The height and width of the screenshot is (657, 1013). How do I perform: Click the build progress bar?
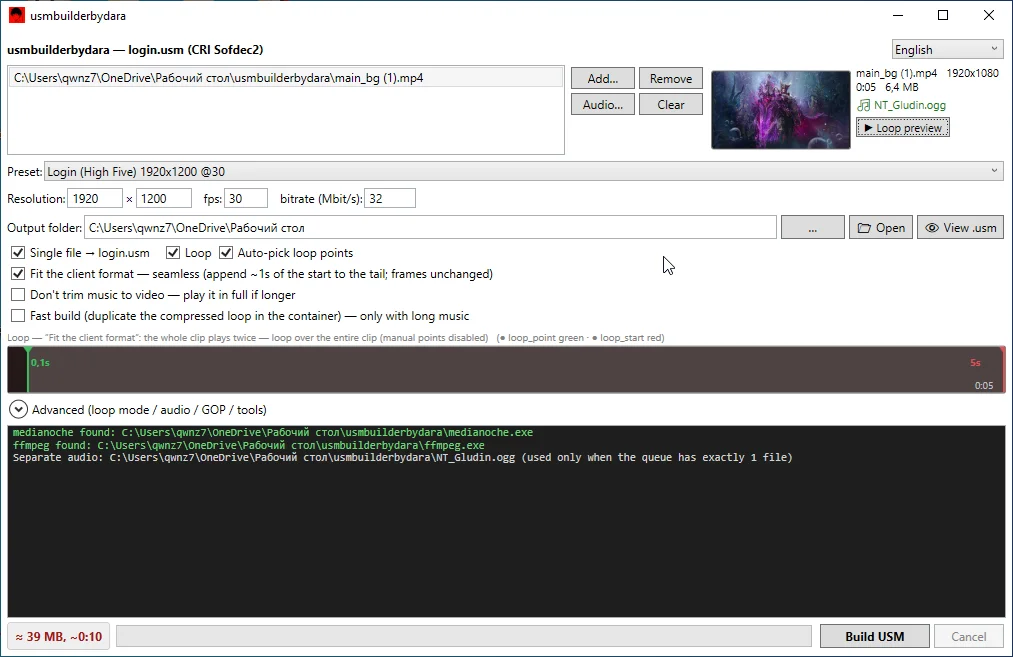click(x=463, y=636)
